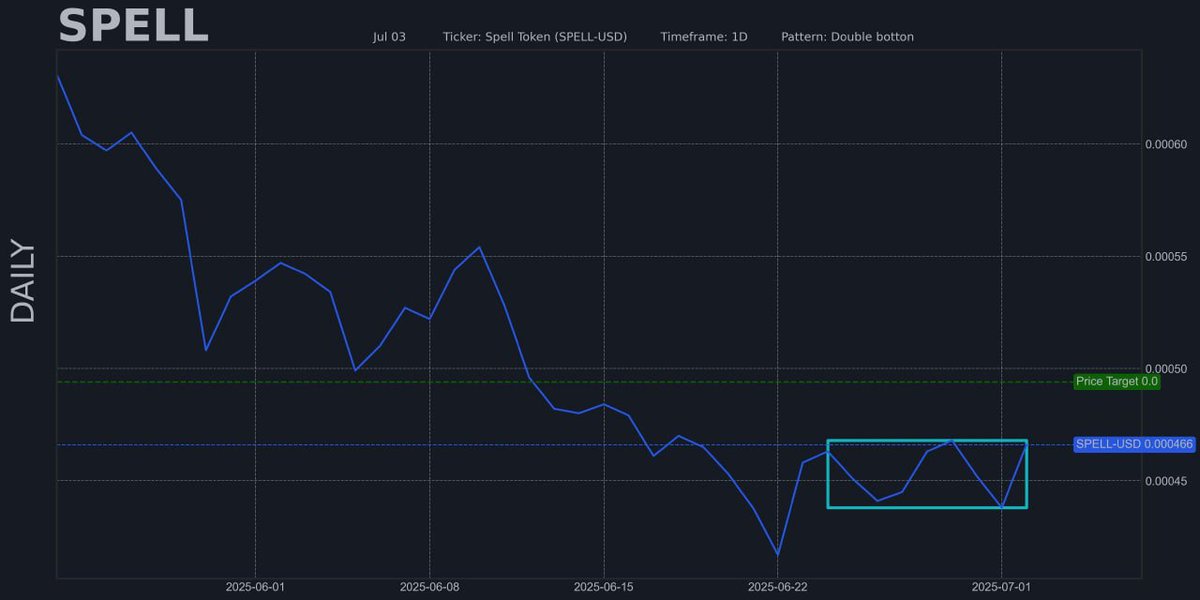Click the Jul 03 date label

(389, 37)
